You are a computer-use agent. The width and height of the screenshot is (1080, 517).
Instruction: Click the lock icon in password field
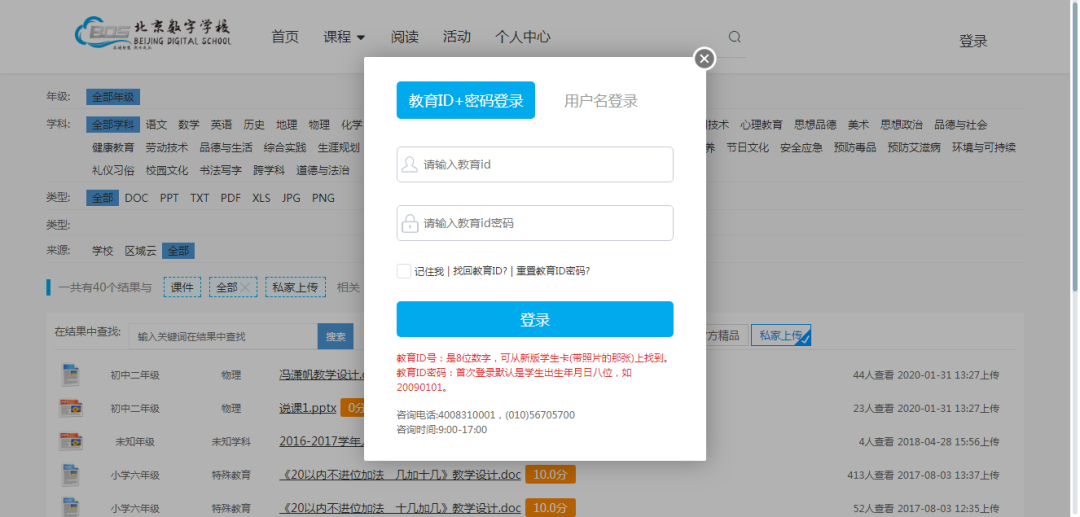pos(409,223)
